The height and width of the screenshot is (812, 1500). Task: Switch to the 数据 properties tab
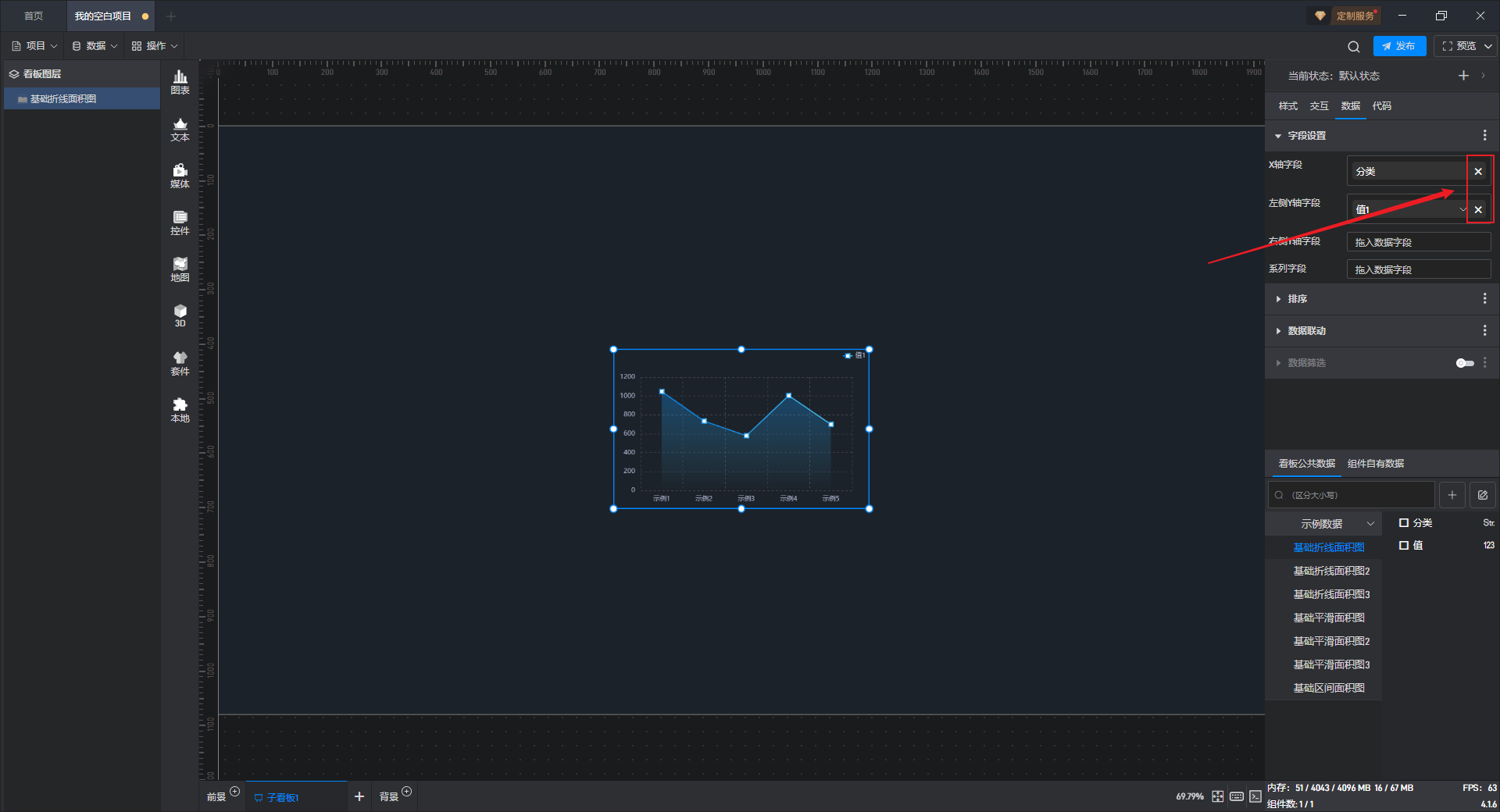click(1351, 106)
